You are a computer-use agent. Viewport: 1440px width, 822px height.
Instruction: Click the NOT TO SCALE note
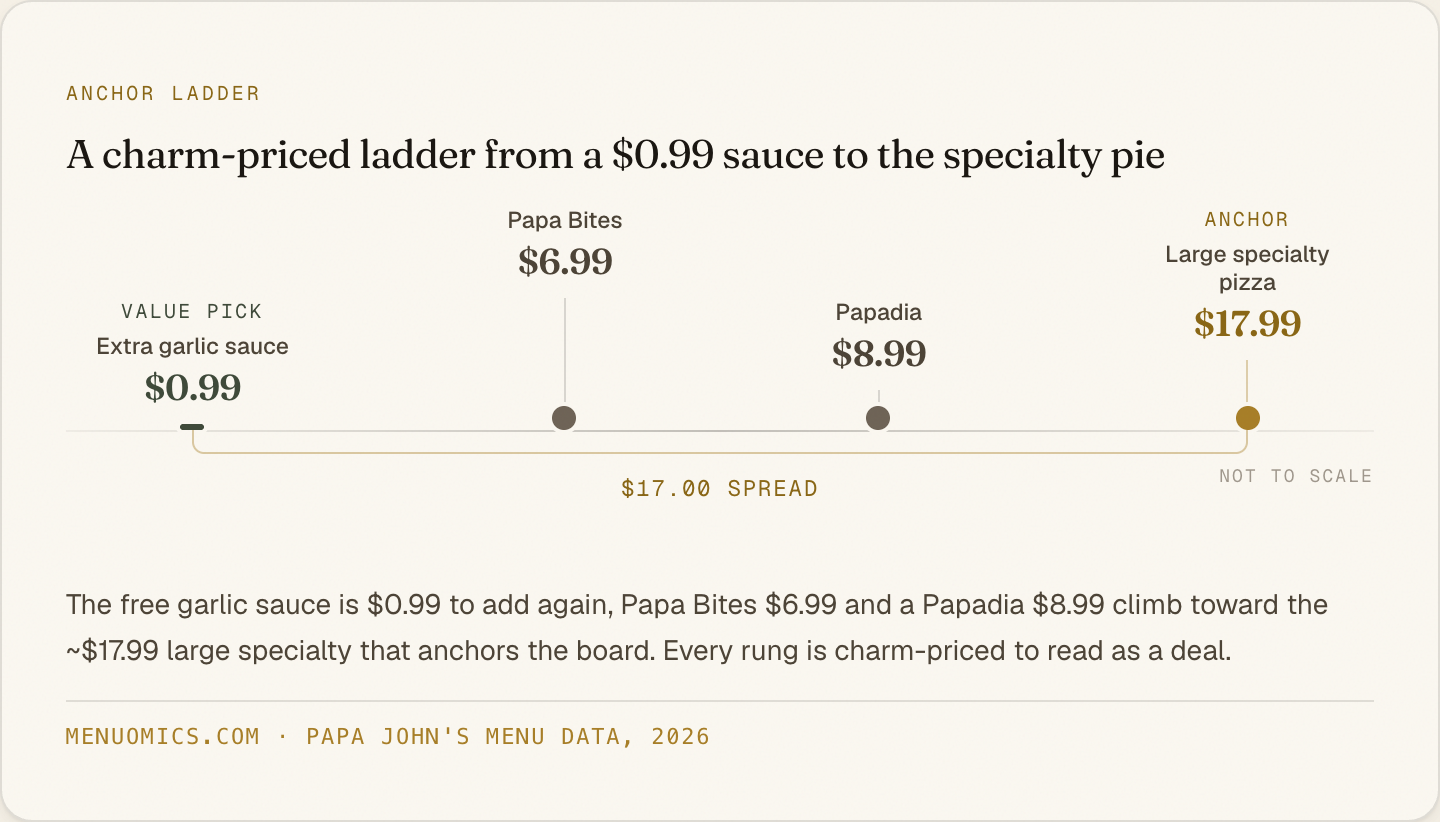(x=1296, y=477)
